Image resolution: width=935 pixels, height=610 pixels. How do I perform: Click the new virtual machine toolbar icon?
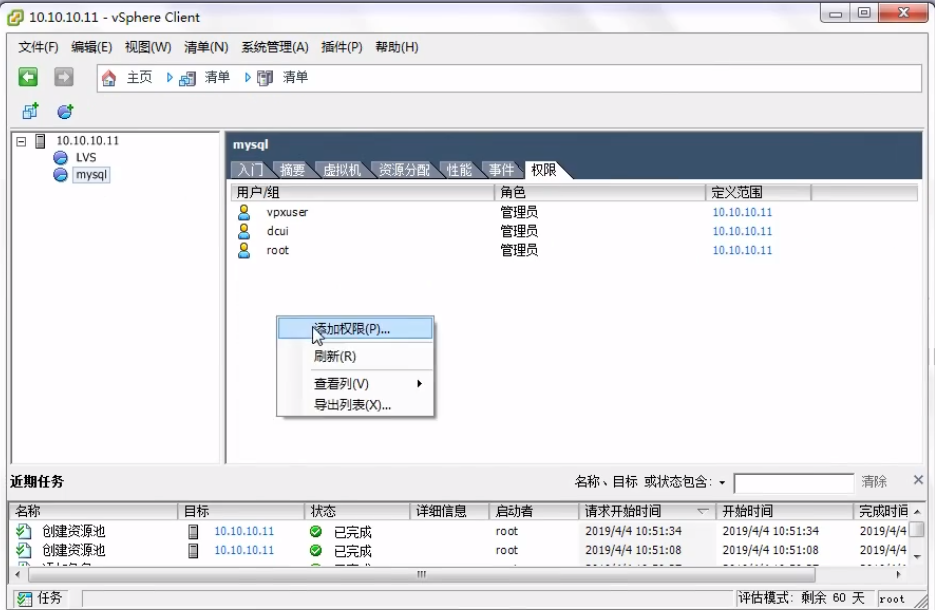pyautogui.click(x=30, y=111)
